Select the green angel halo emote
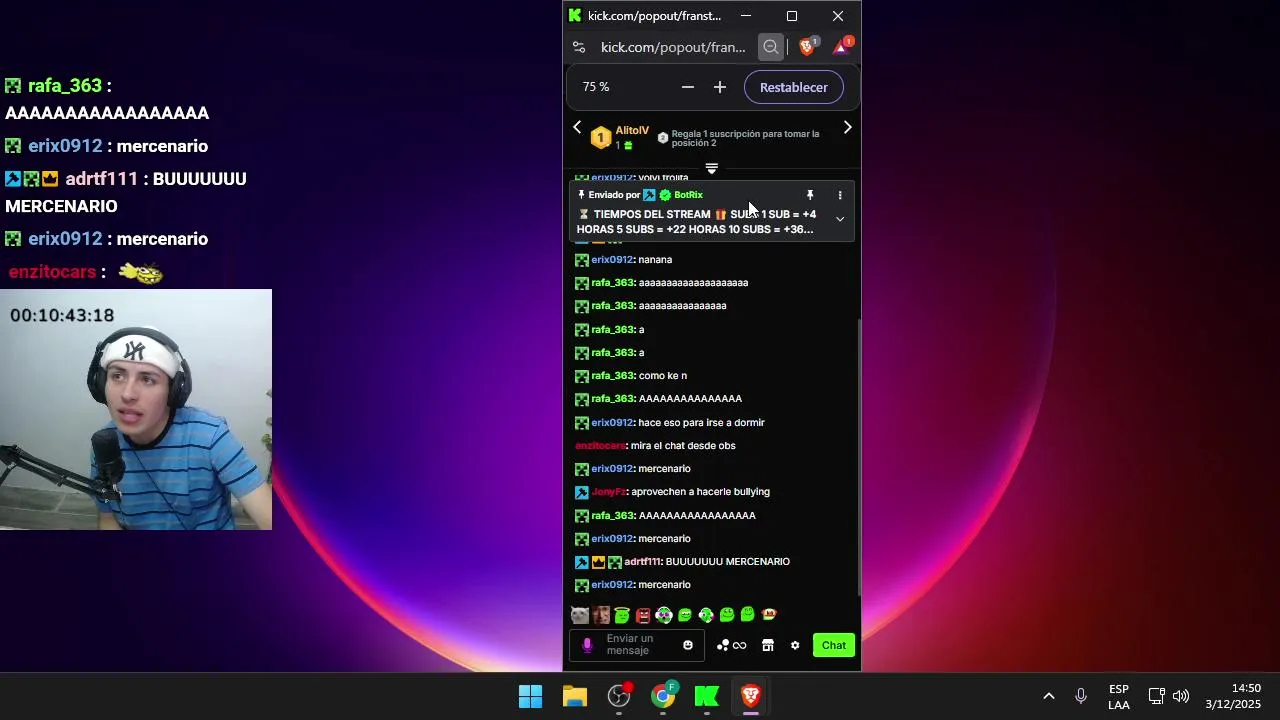 (622, 615)
